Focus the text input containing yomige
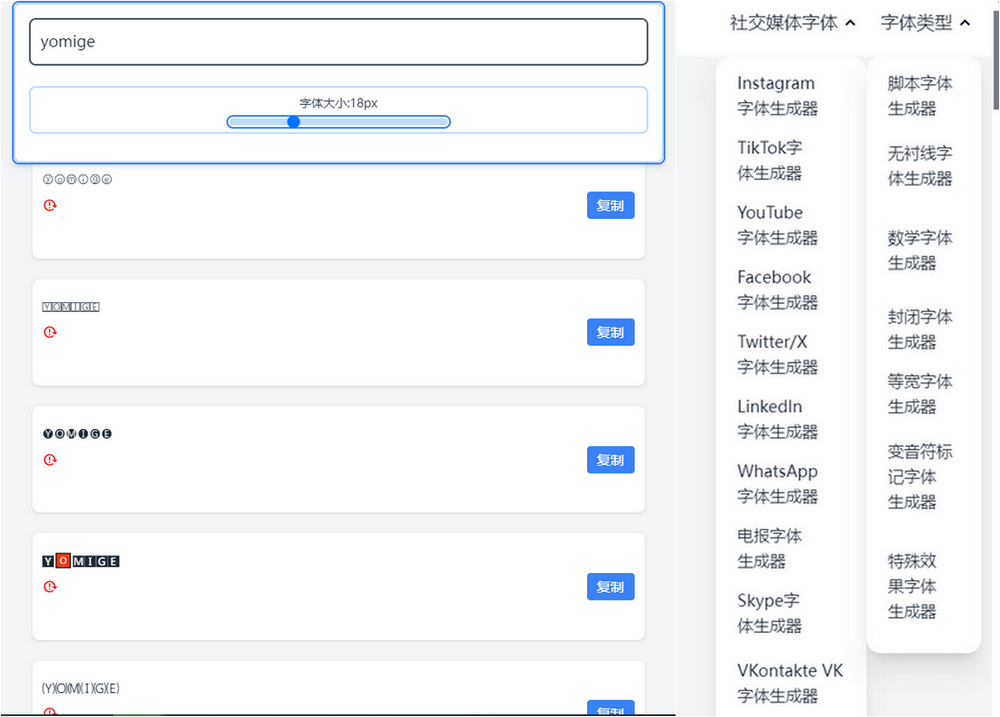 pos(338,42)
